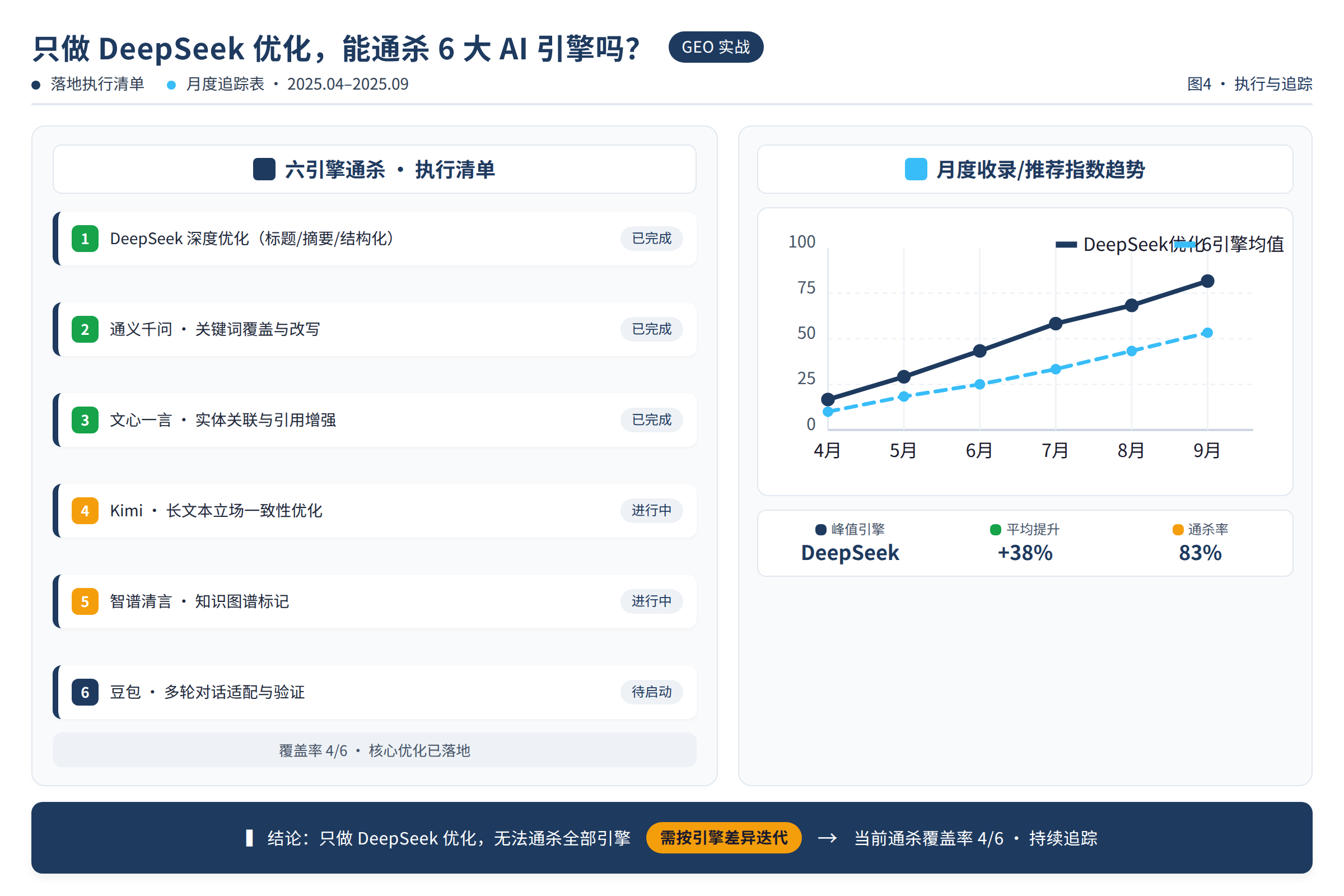
Task: Click the orange number 5 badge
Action: 85,601
